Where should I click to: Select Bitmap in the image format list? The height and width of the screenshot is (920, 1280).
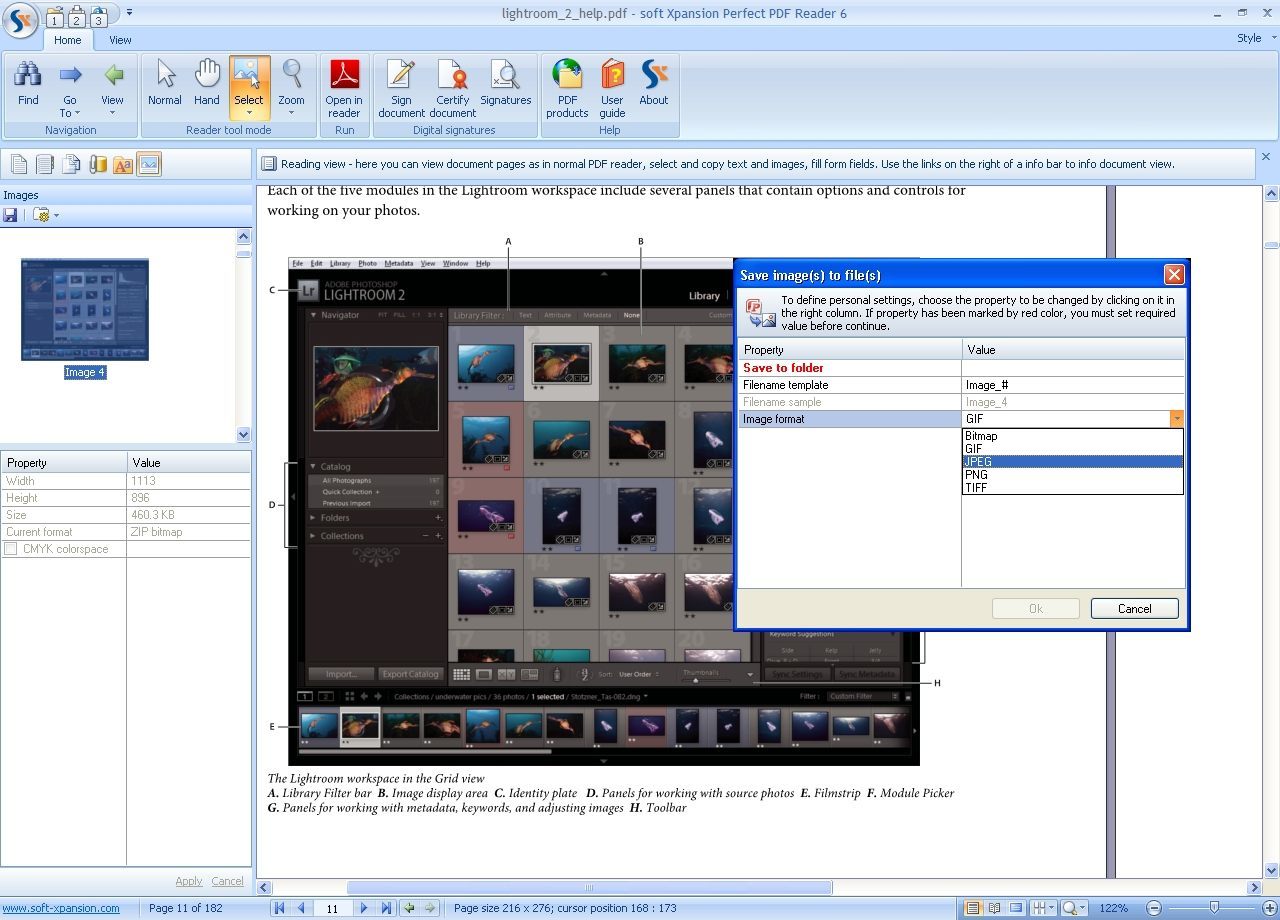(x=1072, y=436)
